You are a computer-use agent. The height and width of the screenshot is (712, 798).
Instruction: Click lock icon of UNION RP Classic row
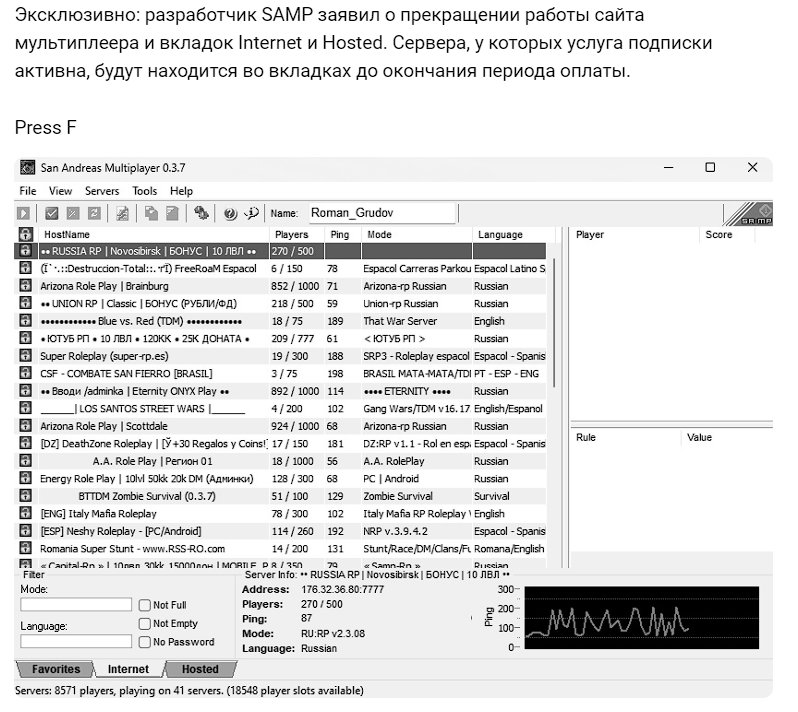[25, 303]
